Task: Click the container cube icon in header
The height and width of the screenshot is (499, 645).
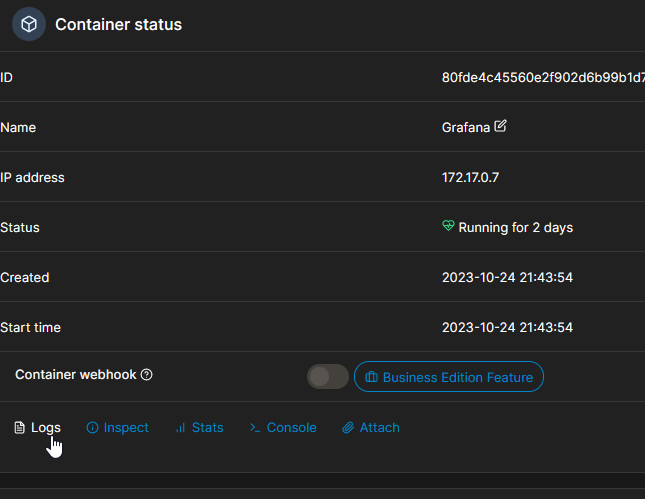Action: point(29,24)
